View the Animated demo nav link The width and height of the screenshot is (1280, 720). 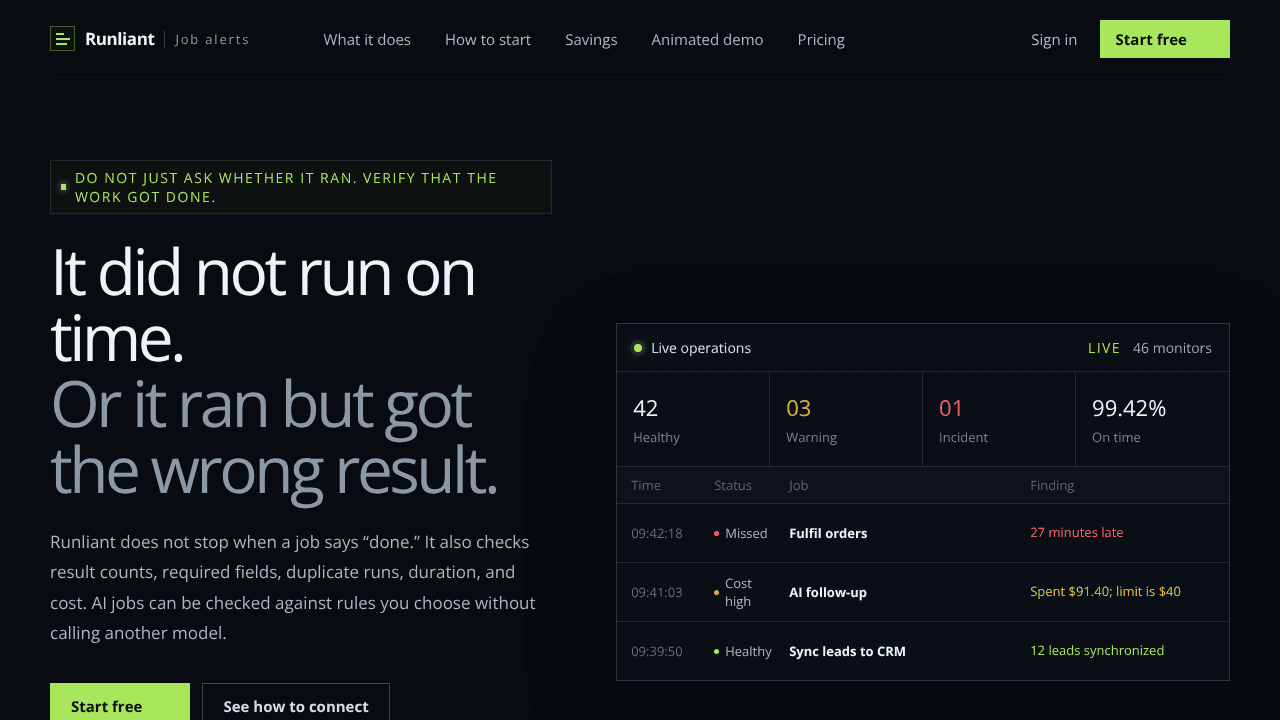point(707,39)
